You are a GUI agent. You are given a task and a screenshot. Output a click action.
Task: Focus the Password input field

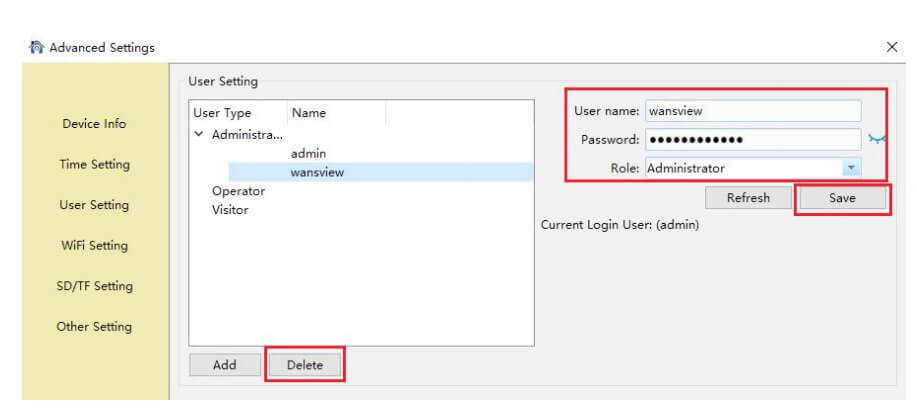point(753,140)
